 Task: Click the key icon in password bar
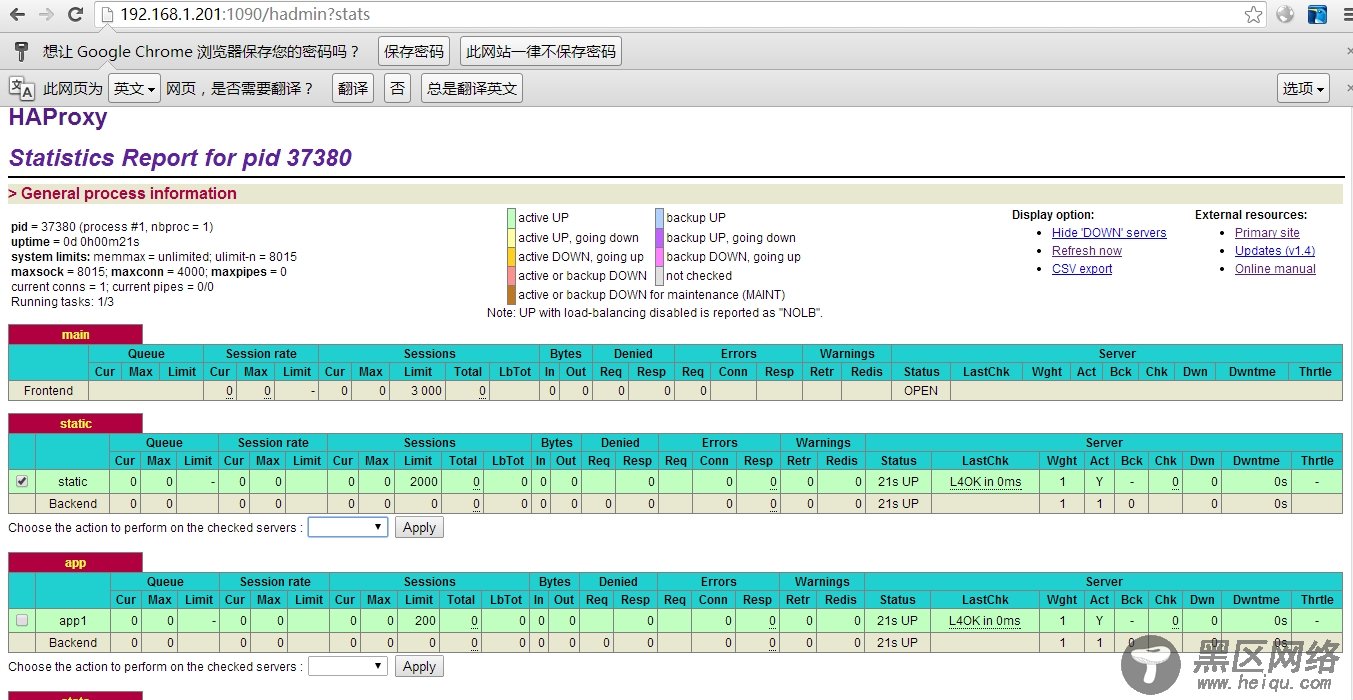[21, 51]
